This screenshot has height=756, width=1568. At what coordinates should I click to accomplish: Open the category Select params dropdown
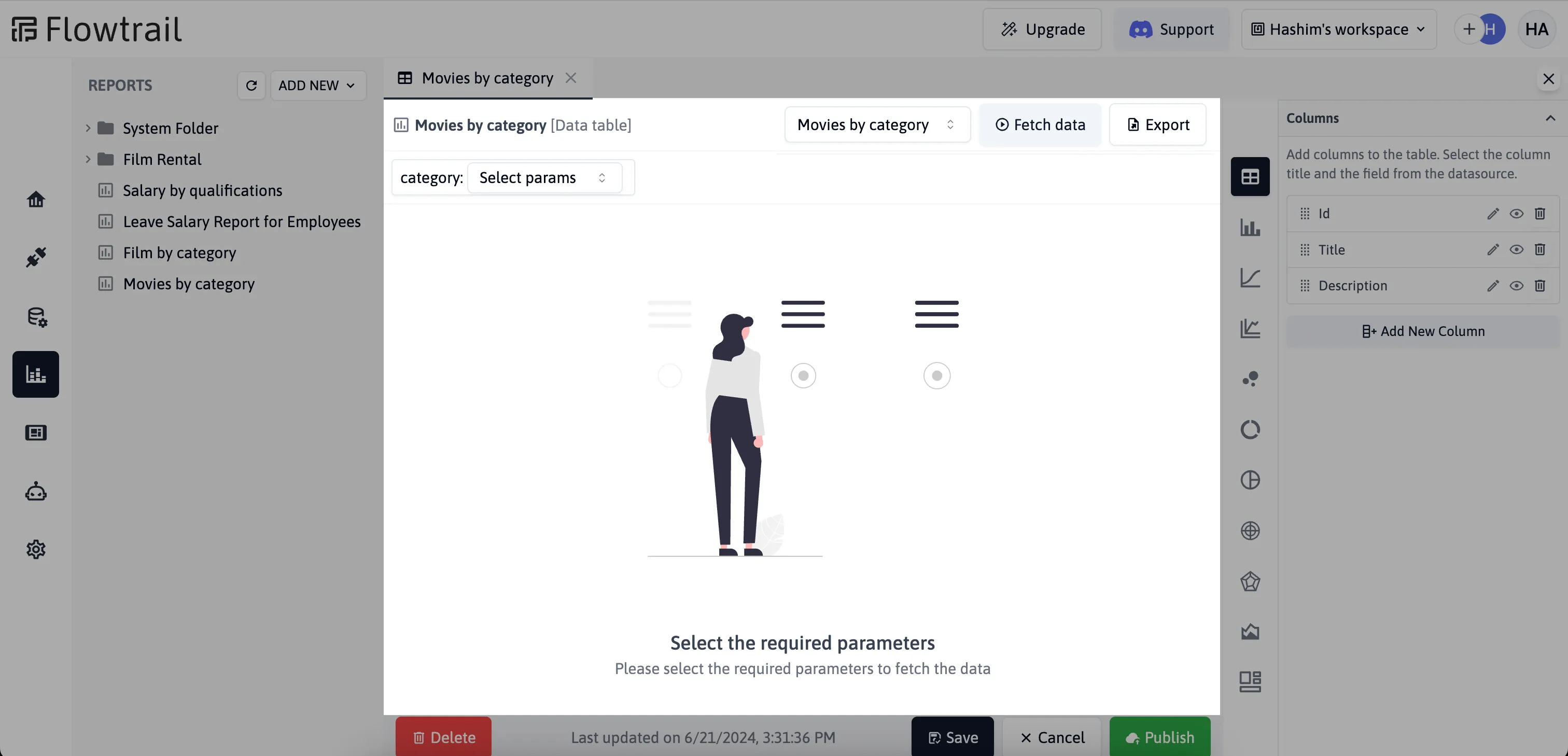click(543, 177)
